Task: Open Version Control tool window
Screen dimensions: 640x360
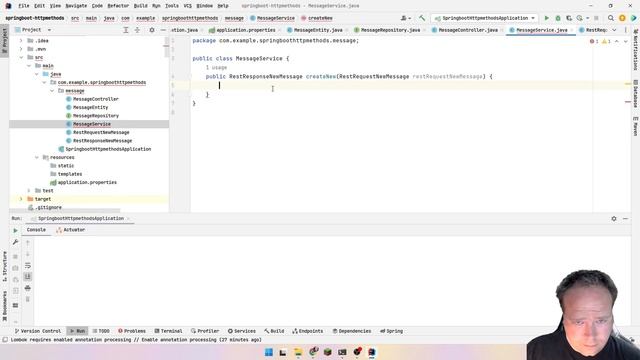Action: (38, 331)
